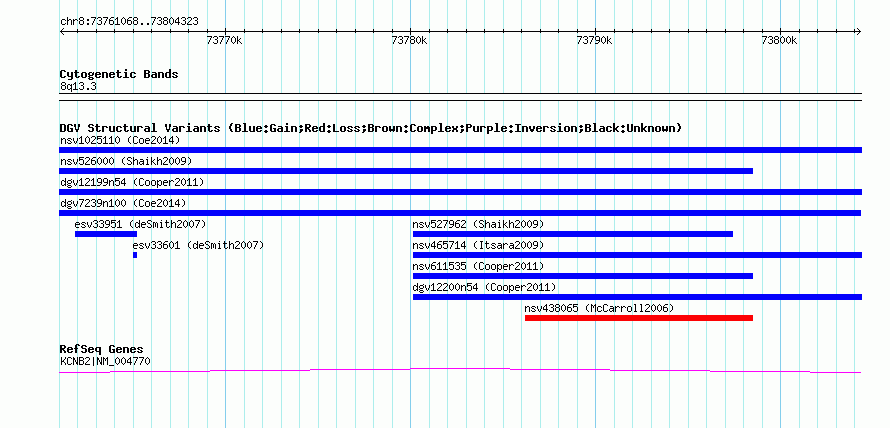This screenshot has height=428, width=890.
Task: Click the nsv1025110 (Coe2014) label
Action: pyautogui.click(x=120, y=140)
